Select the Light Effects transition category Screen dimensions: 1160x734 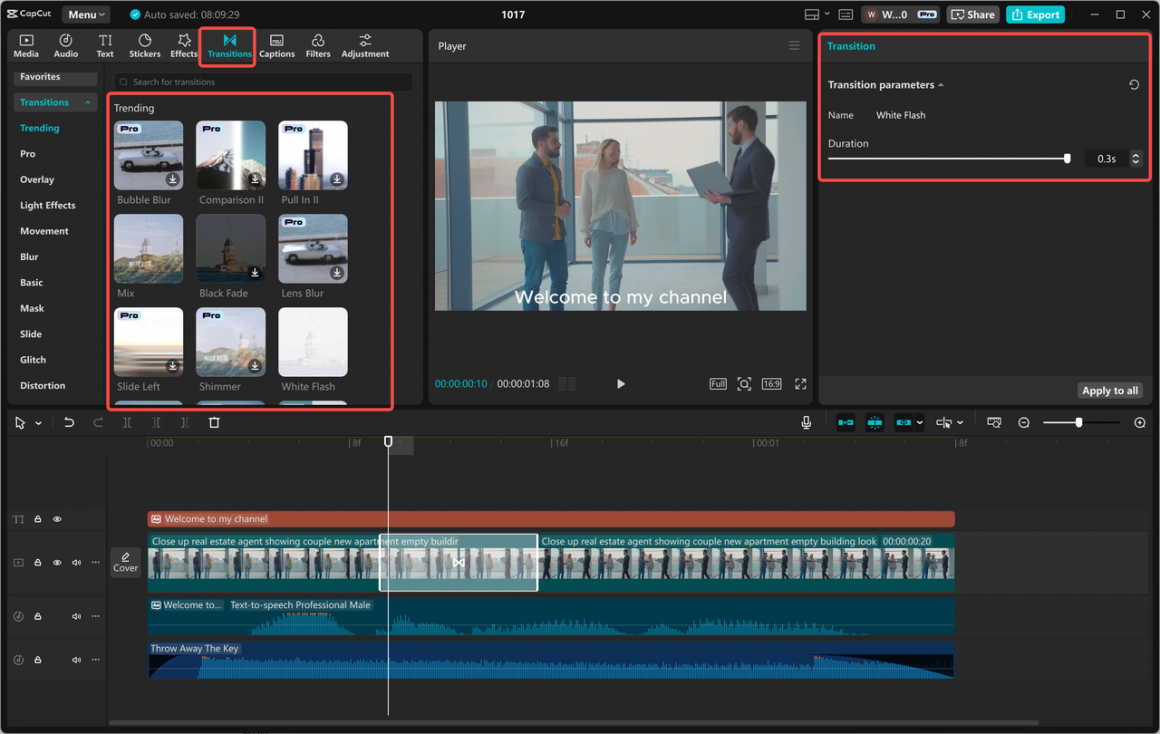pyautogui.click(x=47, y=205)
